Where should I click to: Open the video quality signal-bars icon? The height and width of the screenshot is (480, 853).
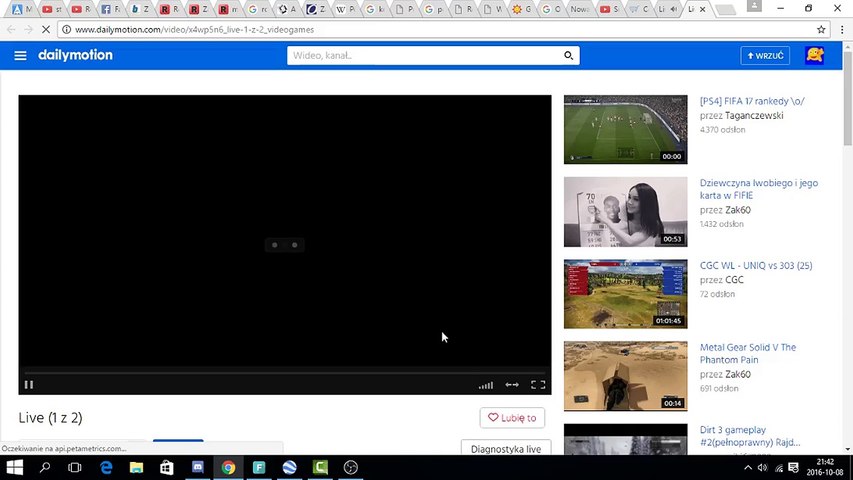486,385
